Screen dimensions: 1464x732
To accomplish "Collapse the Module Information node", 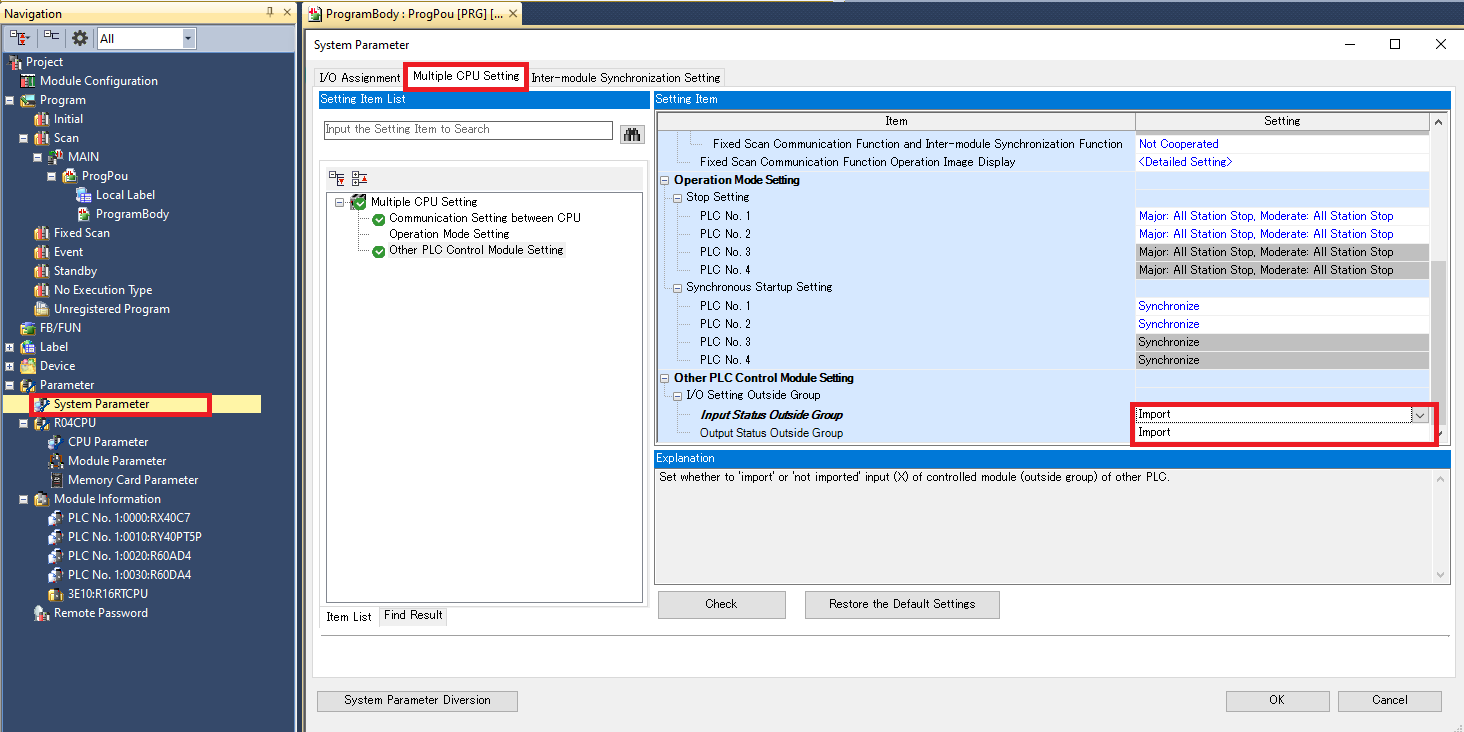I will (x=24, y=499).
